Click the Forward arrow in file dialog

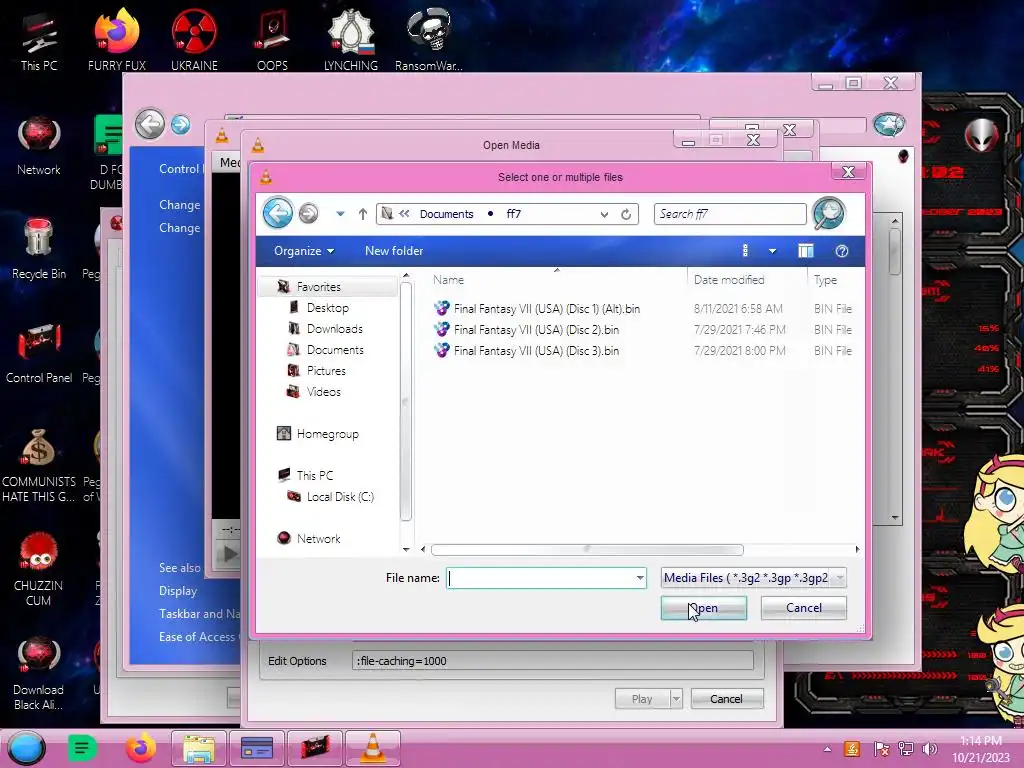[308, 214]
